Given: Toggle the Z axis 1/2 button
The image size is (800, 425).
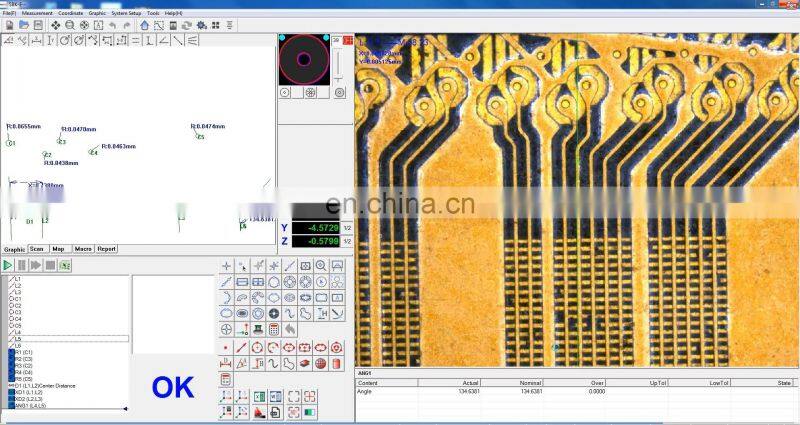Looking at the screenshot, I should 347,241.
